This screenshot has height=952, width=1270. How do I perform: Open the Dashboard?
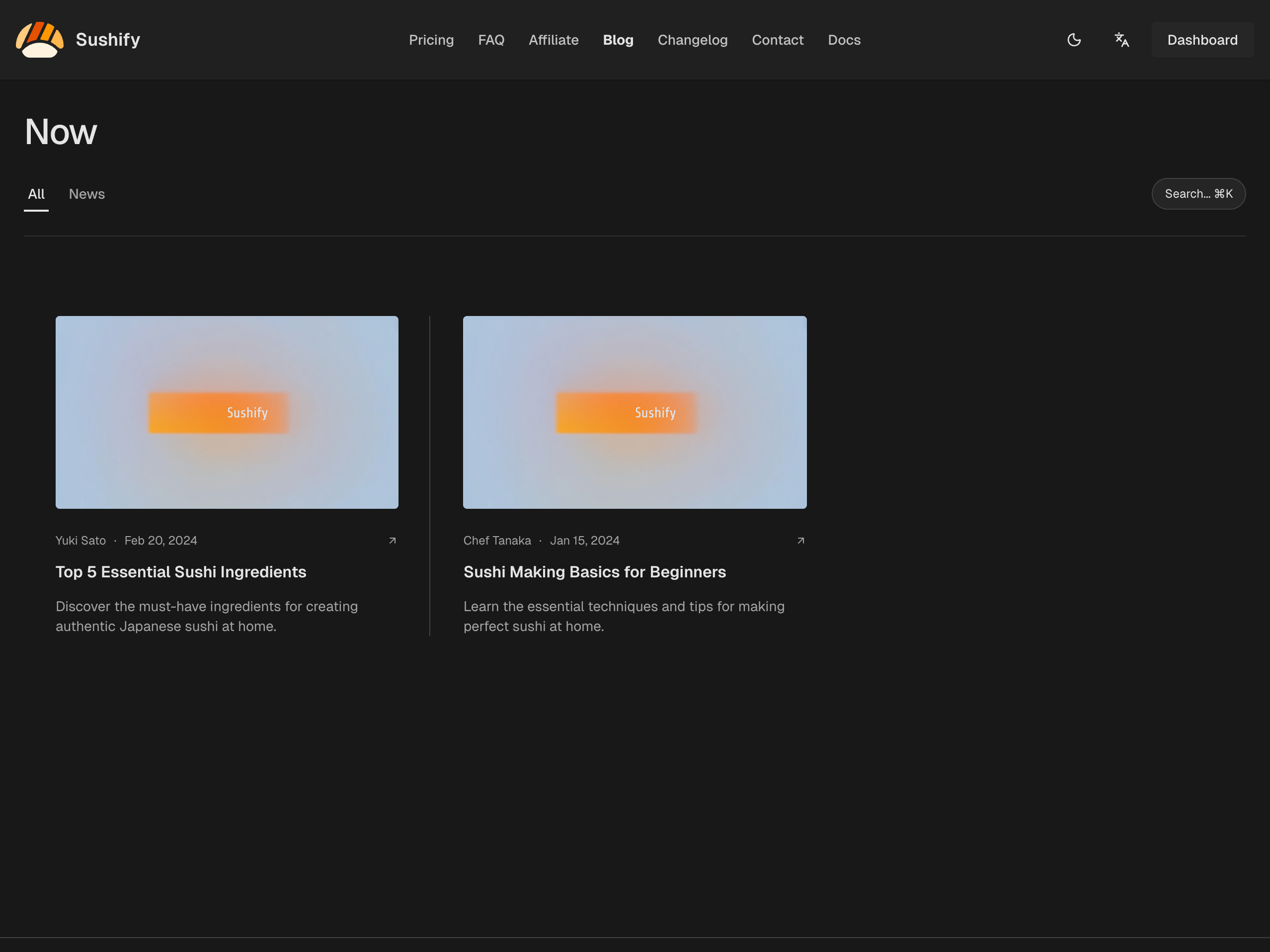1202,40
